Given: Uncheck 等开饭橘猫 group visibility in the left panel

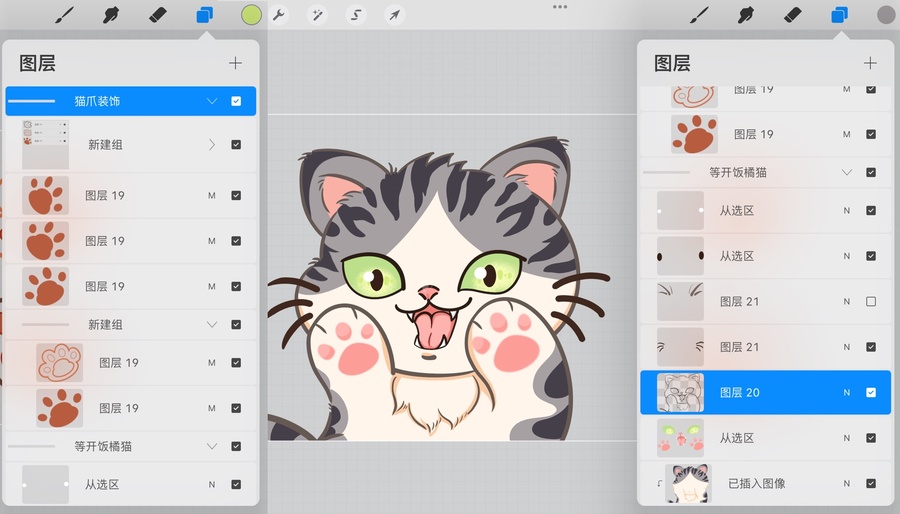Looking at the screenshot, I should (x=236, y=446).
